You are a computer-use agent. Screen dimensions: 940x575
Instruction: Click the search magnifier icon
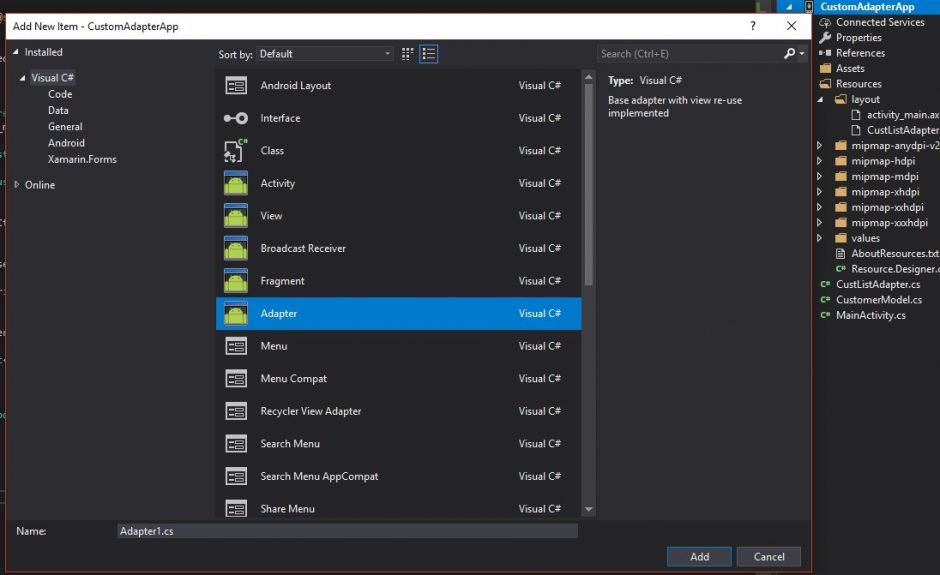coord(790,53)
